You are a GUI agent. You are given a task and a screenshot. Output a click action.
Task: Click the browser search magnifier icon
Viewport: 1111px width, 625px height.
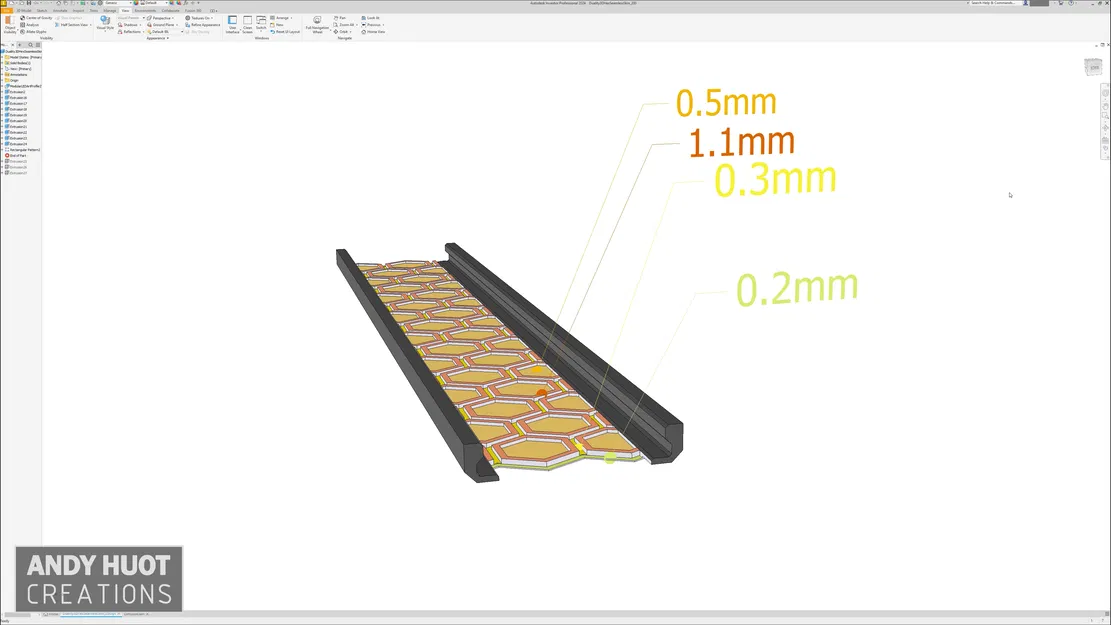[30, 45]
